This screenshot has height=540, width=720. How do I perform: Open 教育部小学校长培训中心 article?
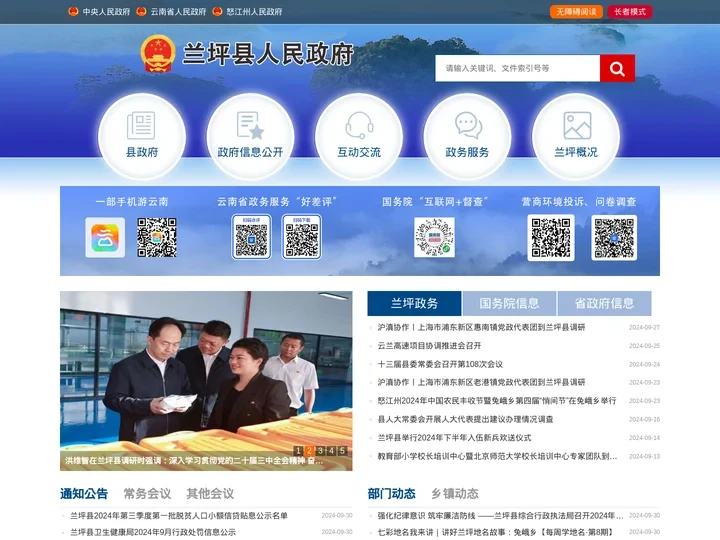(x=497, y=456)
